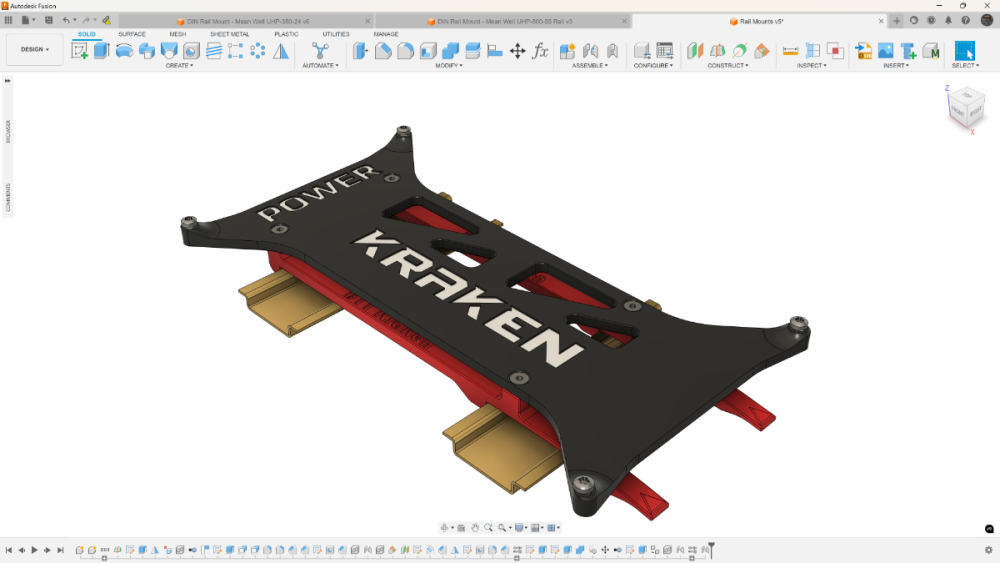Open the Automated Modeling icon
The height and width of the screenshot is (563, 1000).
pos(320,51)
